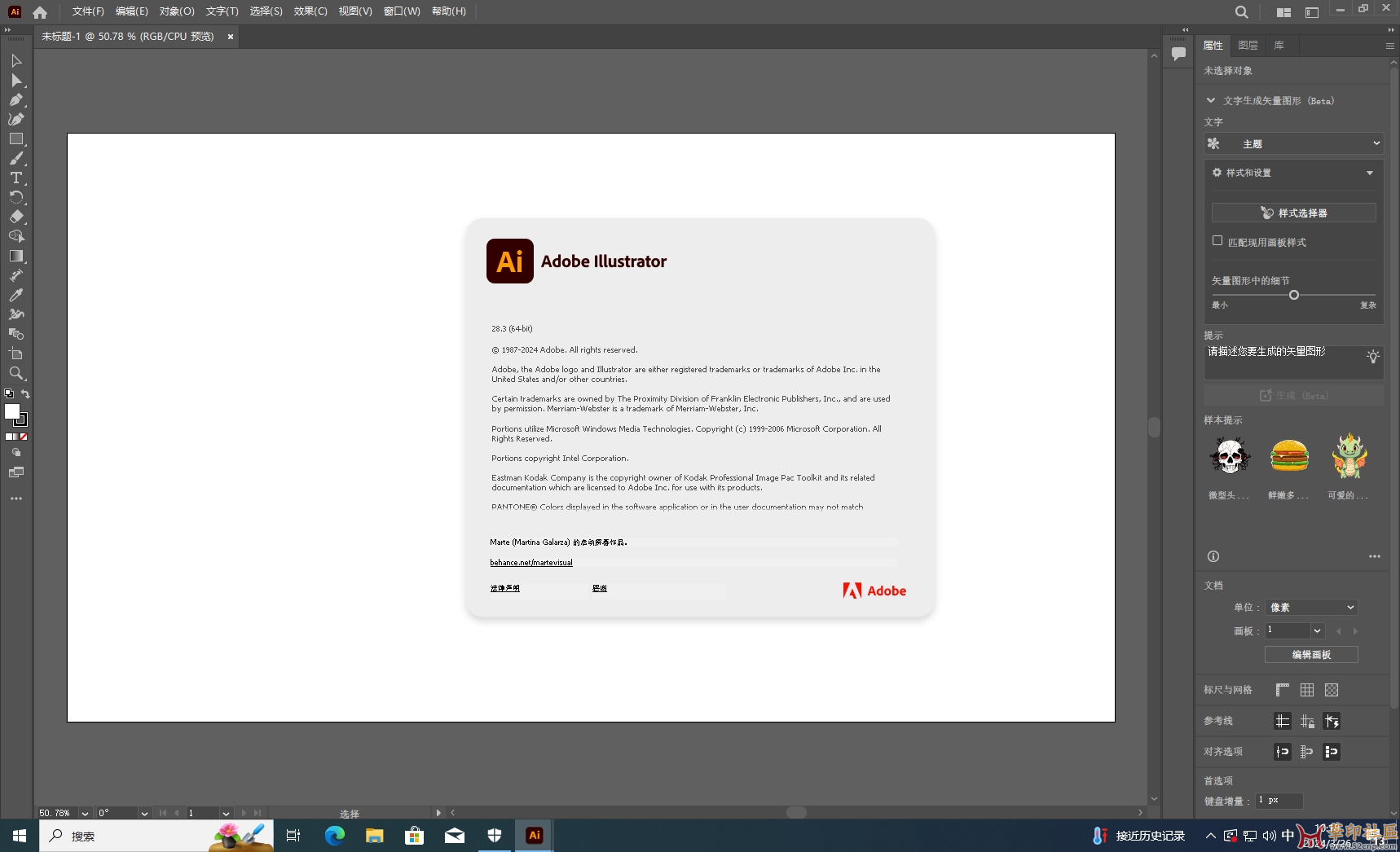This screenshot has height=852, width=1400.
Task: Select the Type tool
Action: pos(15,178)
